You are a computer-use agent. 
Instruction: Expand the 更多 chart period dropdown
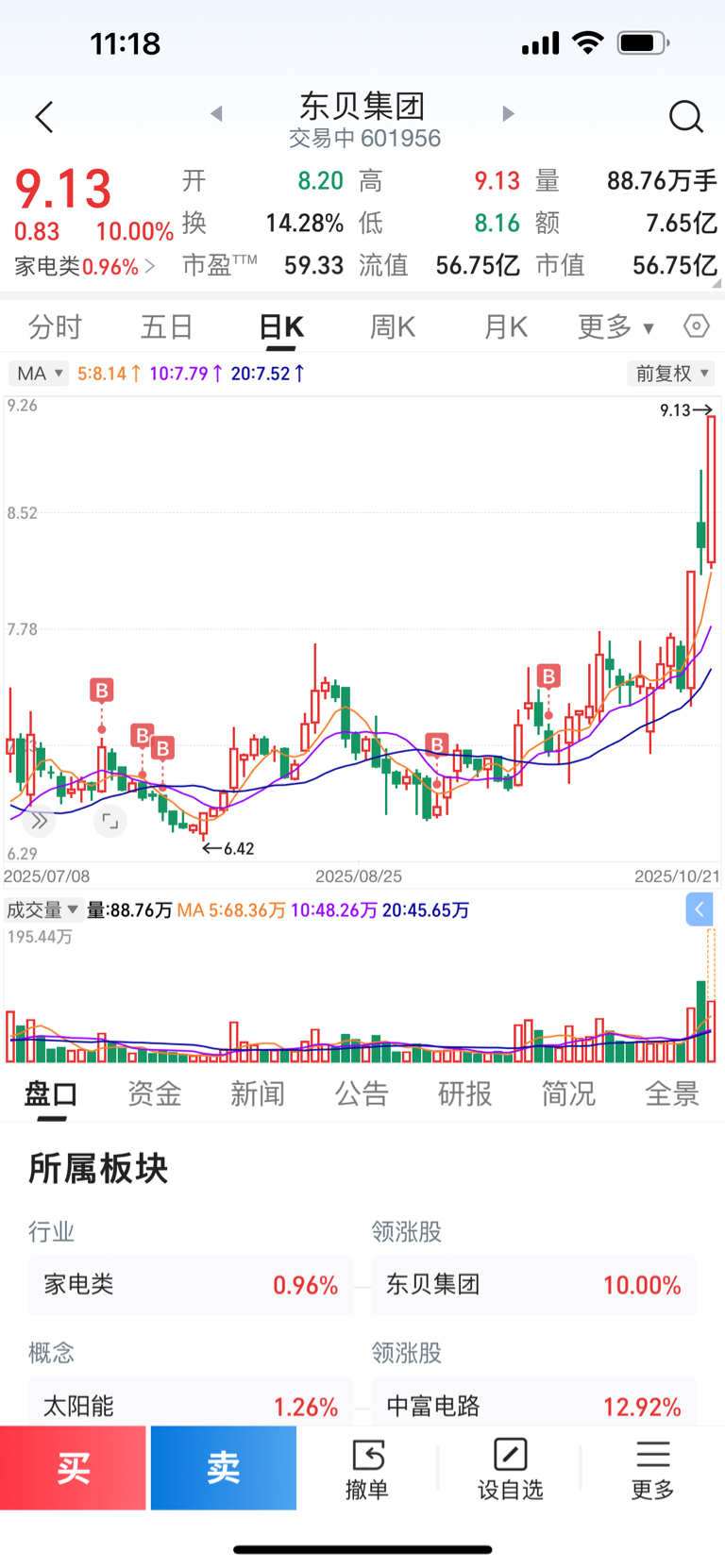tap(615, 327)
